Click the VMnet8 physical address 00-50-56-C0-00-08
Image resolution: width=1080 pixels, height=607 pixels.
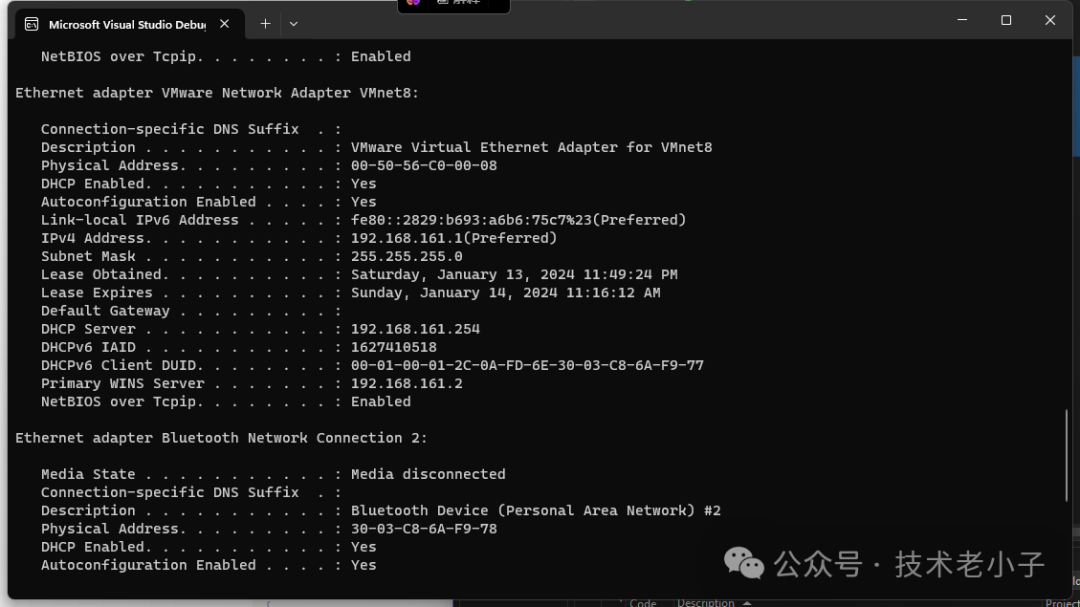(x=423, y=166)
